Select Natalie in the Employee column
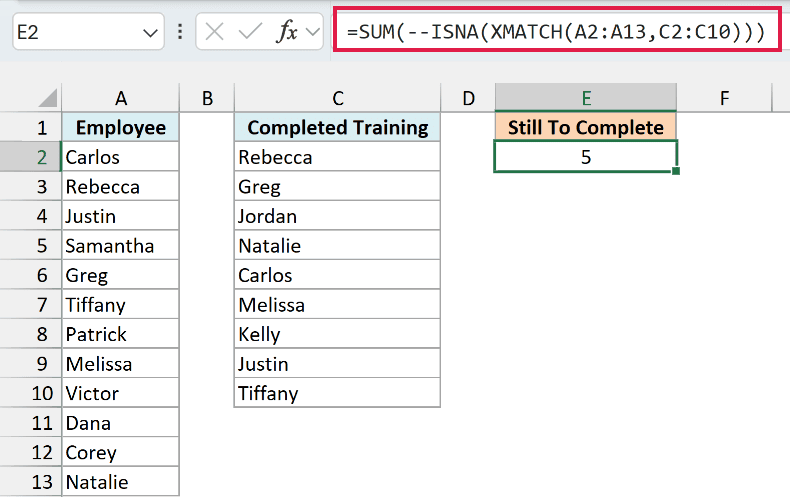 click(x=120, y=481)
